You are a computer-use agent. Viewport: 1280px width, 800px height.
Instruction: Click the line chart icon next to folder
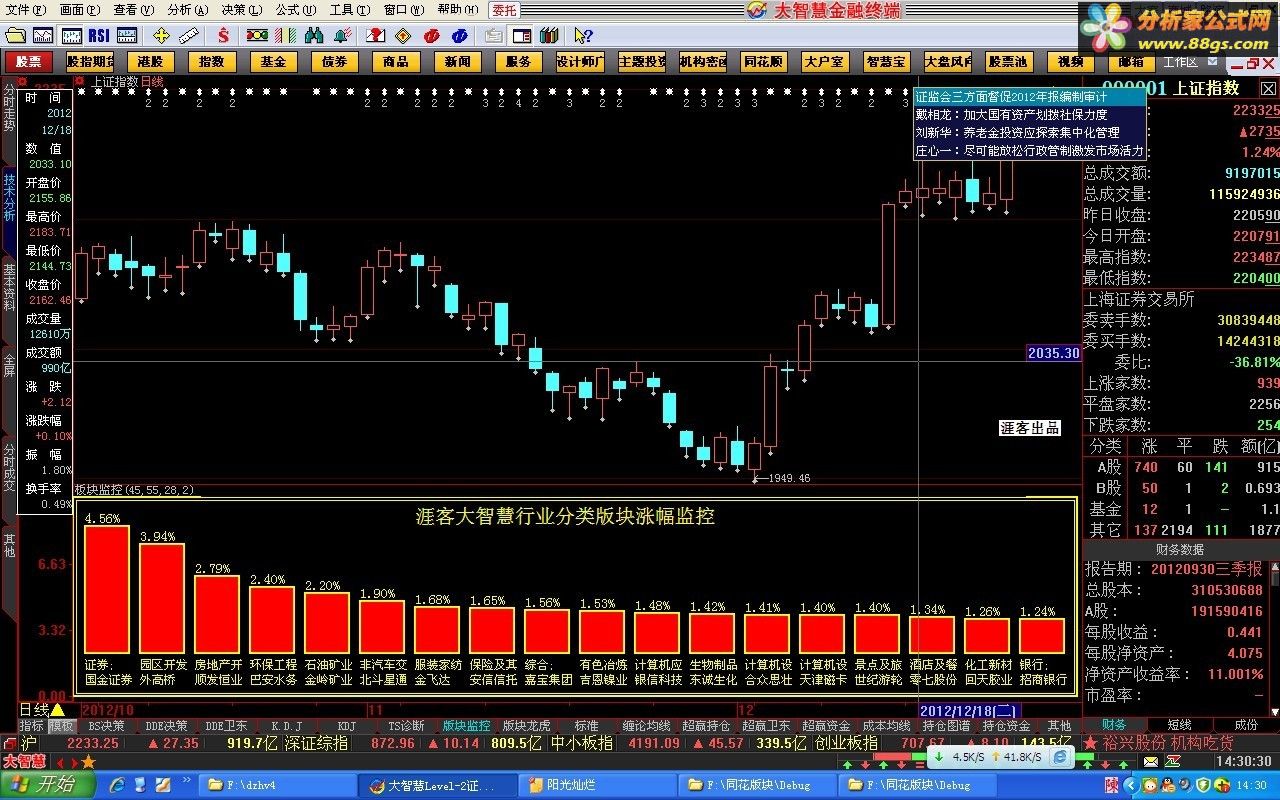coord(42,35)
